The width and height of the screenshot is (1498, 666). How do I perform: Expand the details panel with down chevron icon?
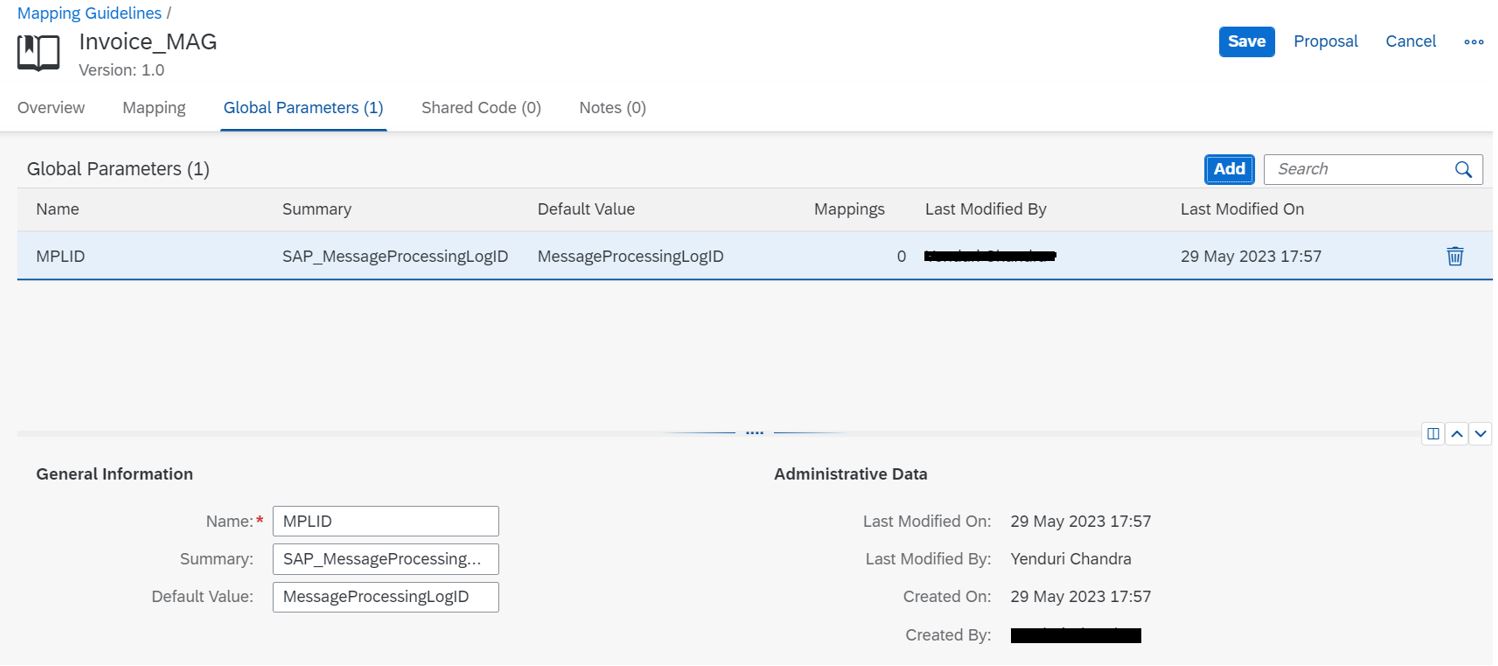point(1482,433)
